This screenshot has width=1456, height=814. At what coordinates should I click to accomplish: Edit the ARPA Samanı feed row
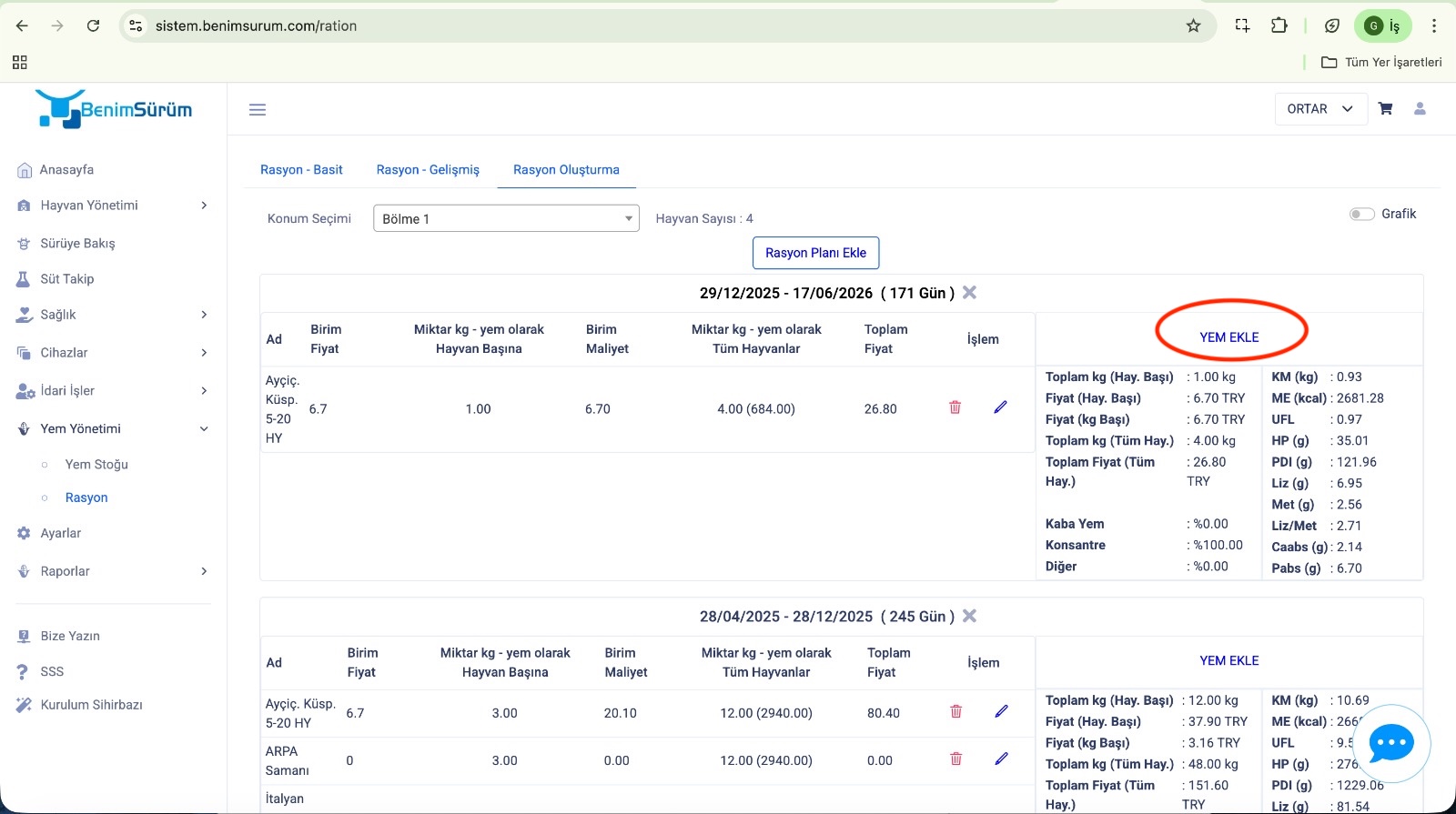(x=1001, y=759)
